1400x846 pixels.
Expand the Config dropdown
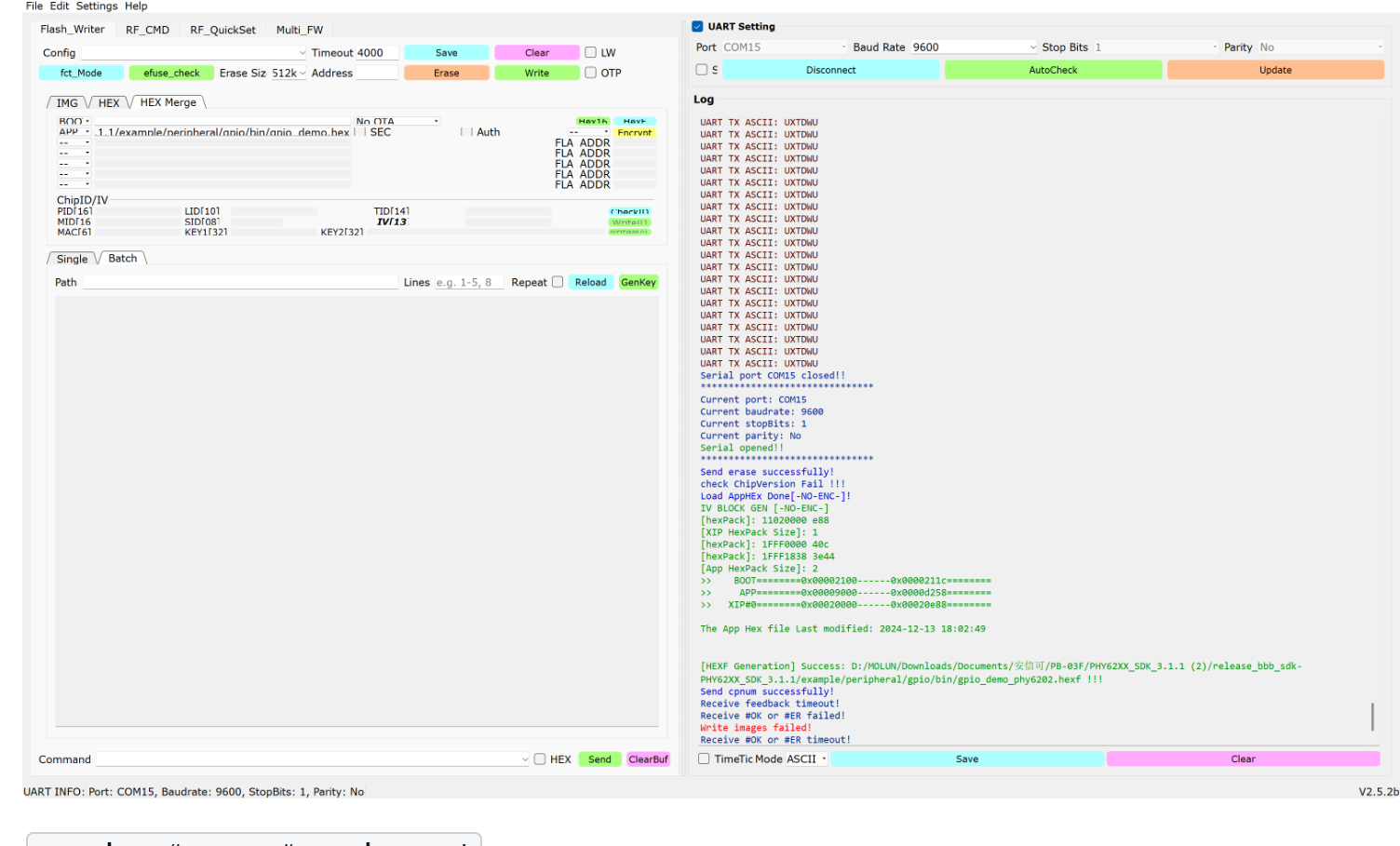tap(194, 53)
